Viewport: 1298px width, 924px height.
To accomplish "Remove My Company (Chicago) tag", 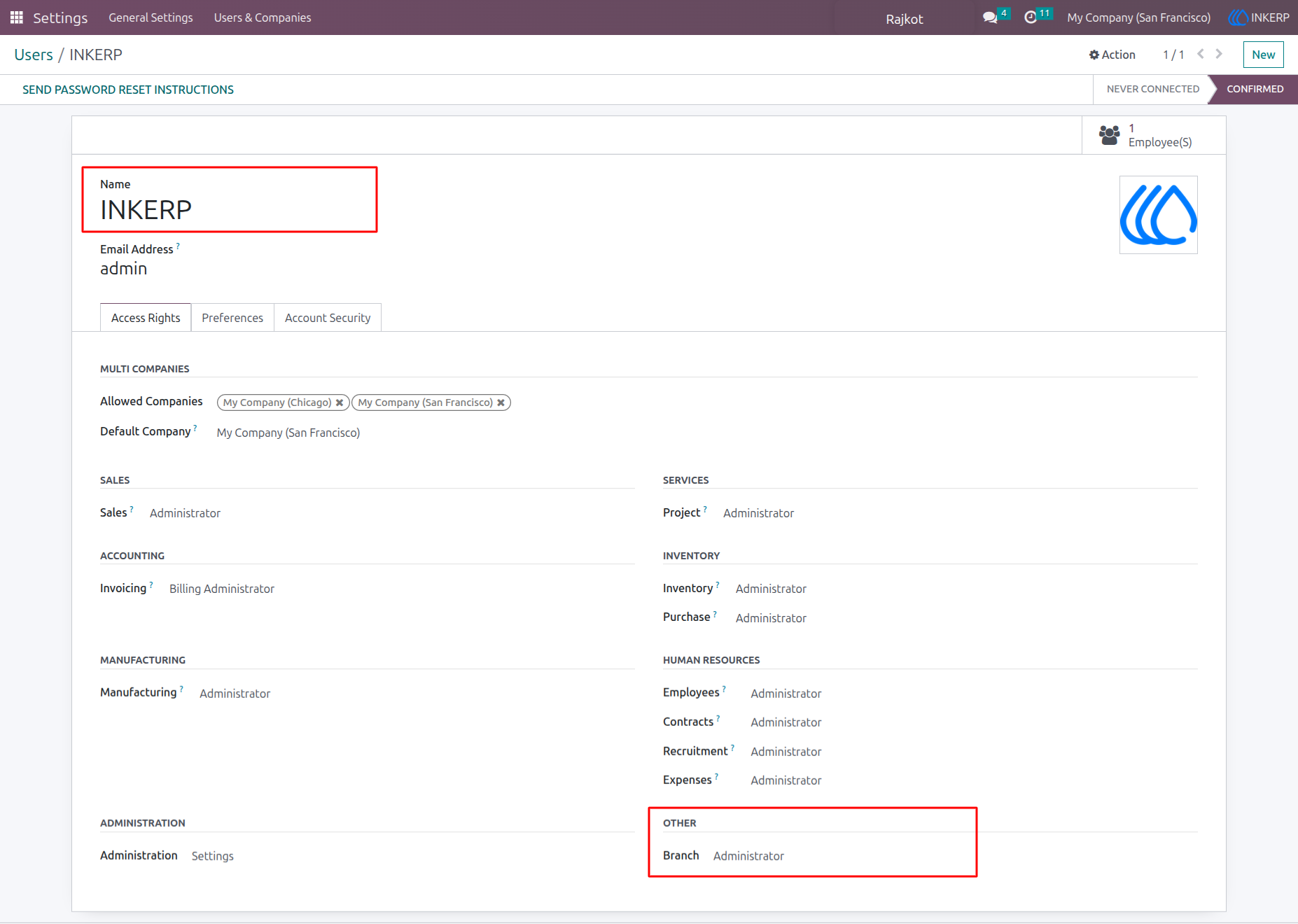I will (340, 402).
